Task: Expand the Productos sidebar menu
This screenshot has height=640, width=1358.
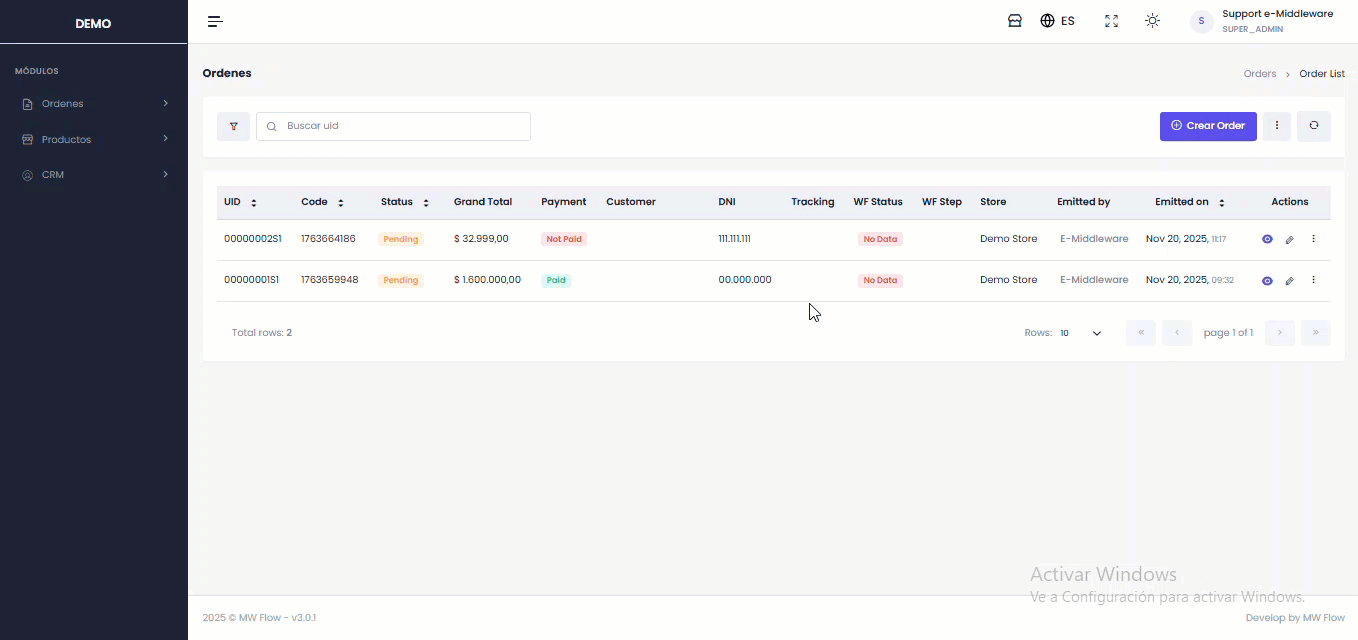Action: (93, 139)
